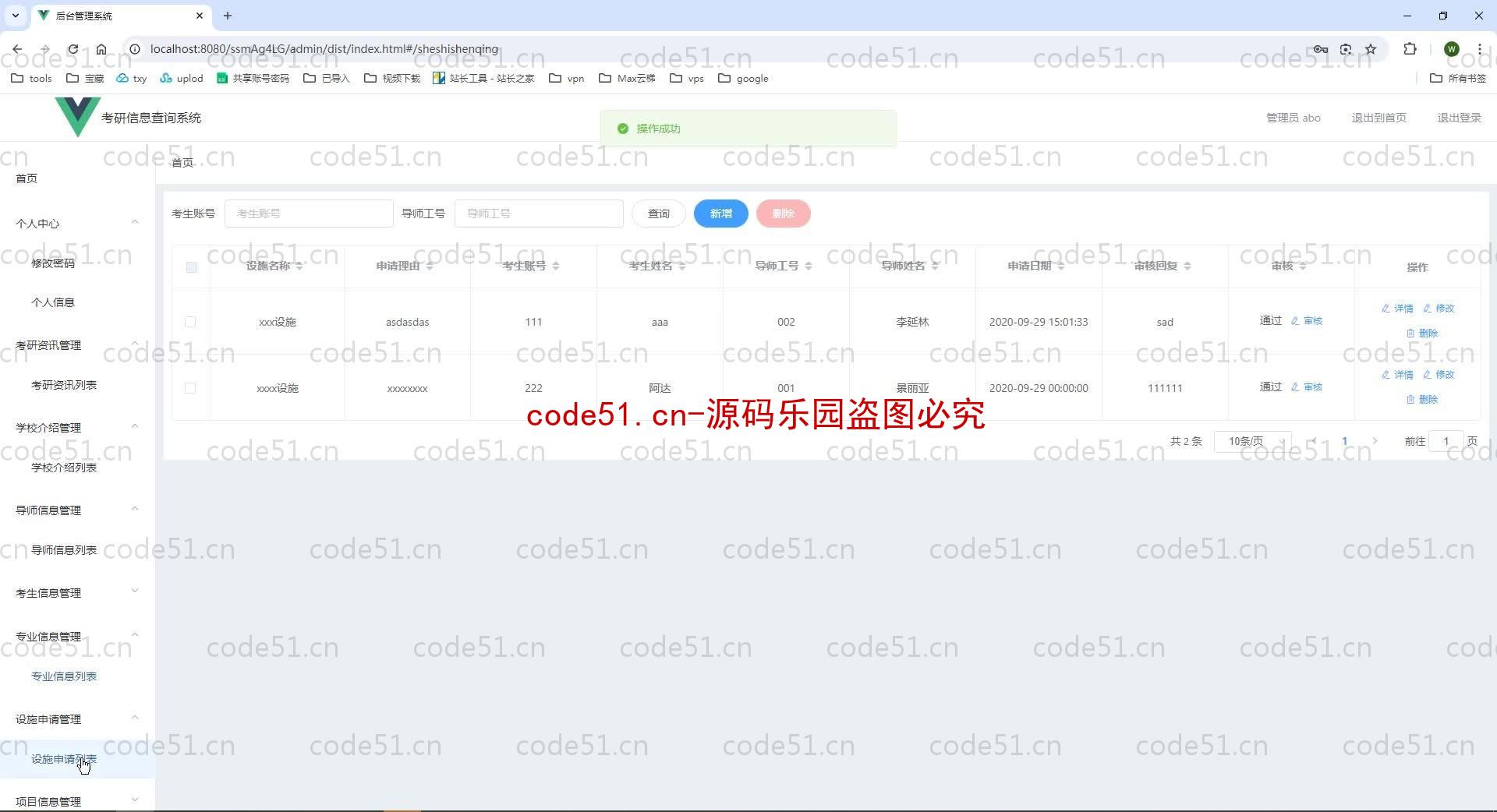Expand the 项目信息管理 sidebar group

[x=77, y=801]
